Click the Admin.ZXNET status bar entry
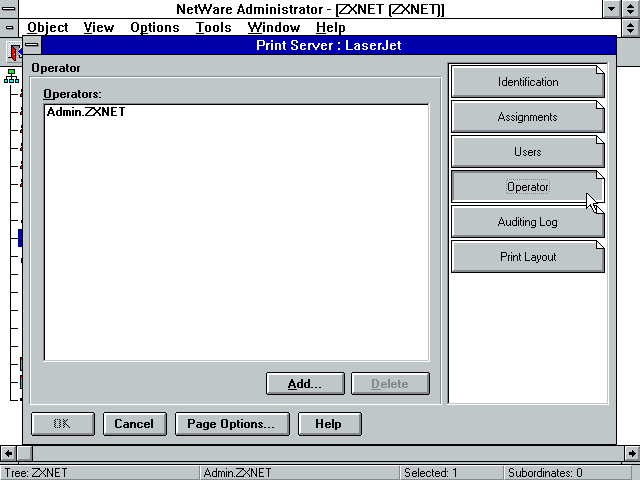Image resolution: width=640 pixels, height=480 pixels. pyautogui.click(x=300, y=473)
